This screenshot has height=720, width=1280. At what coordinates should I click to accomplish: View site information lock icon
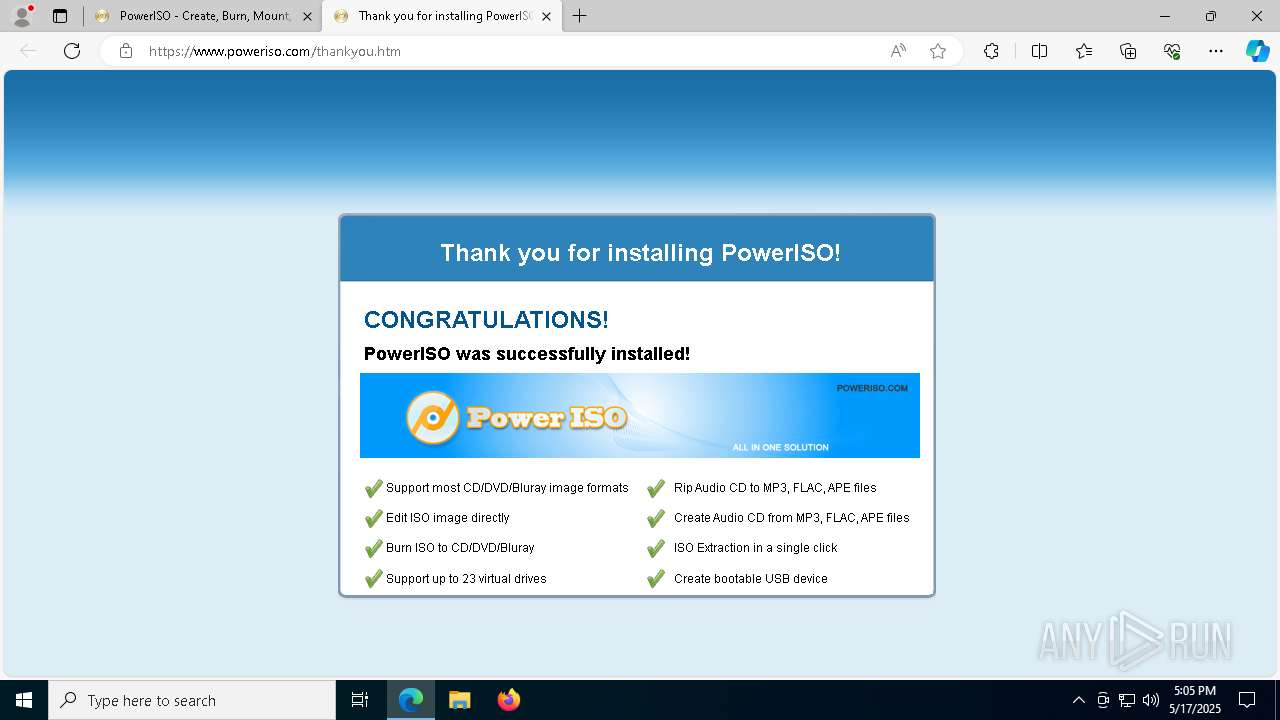126,51
